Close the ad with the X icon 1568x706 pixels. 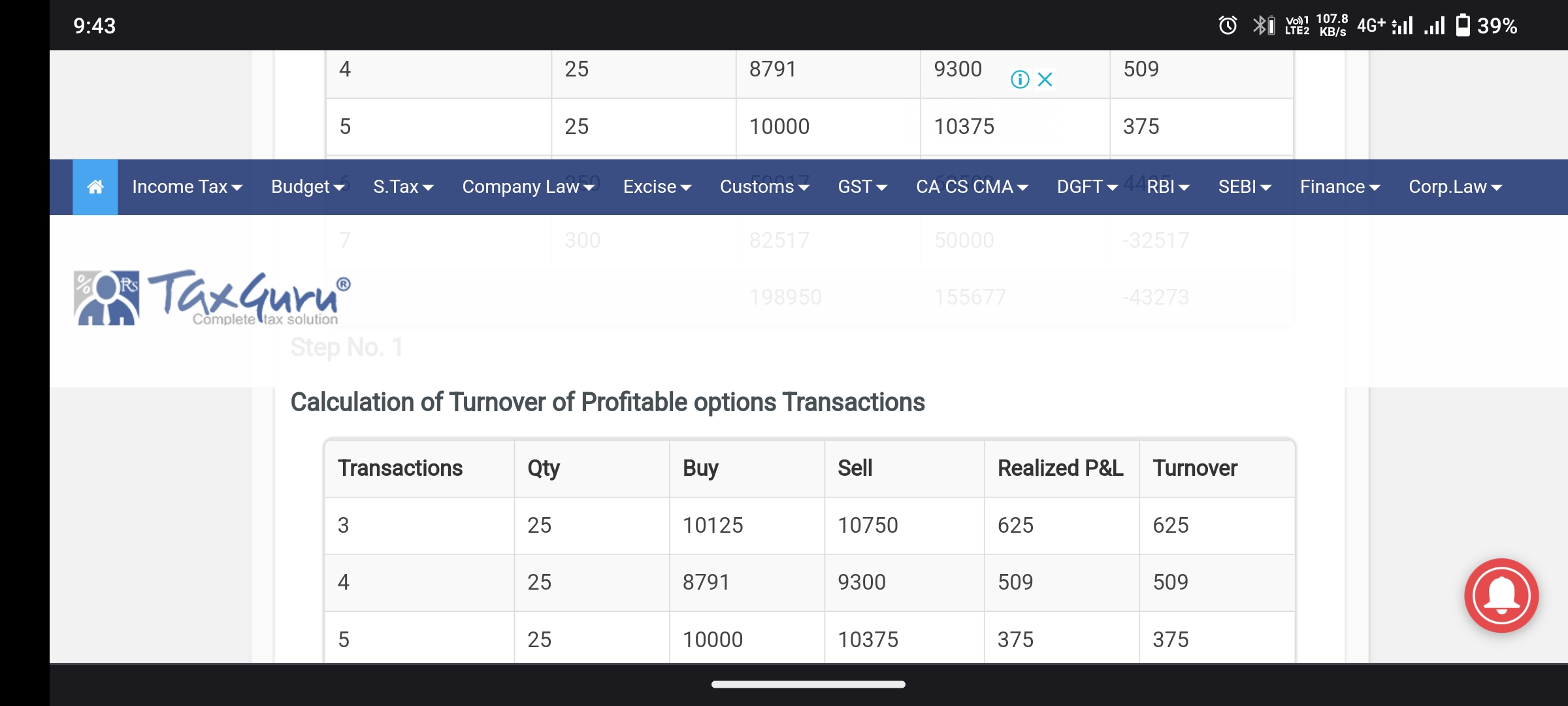pos(1045,80)
